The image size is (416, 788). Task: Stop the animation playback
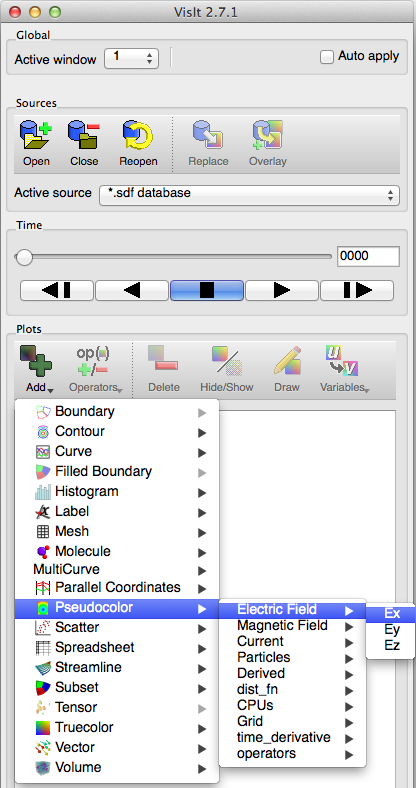[x=207, y=290]
